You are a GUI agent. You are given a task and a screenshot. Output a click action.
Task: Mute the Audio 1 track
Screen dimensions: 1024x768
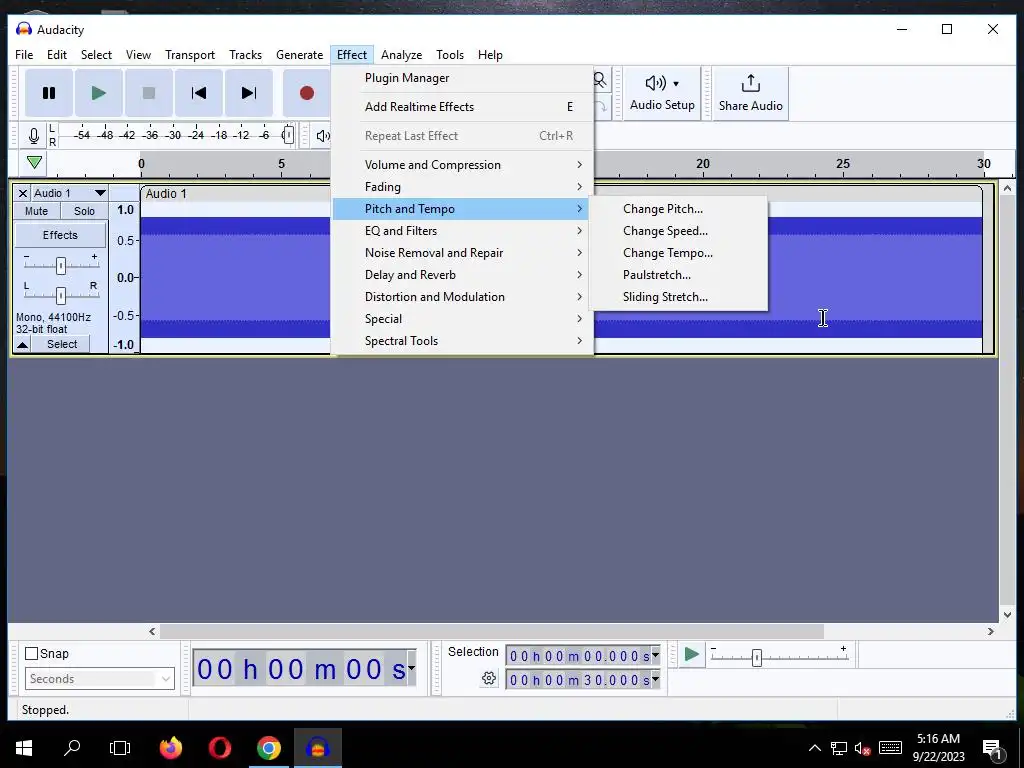coord(37,211)
